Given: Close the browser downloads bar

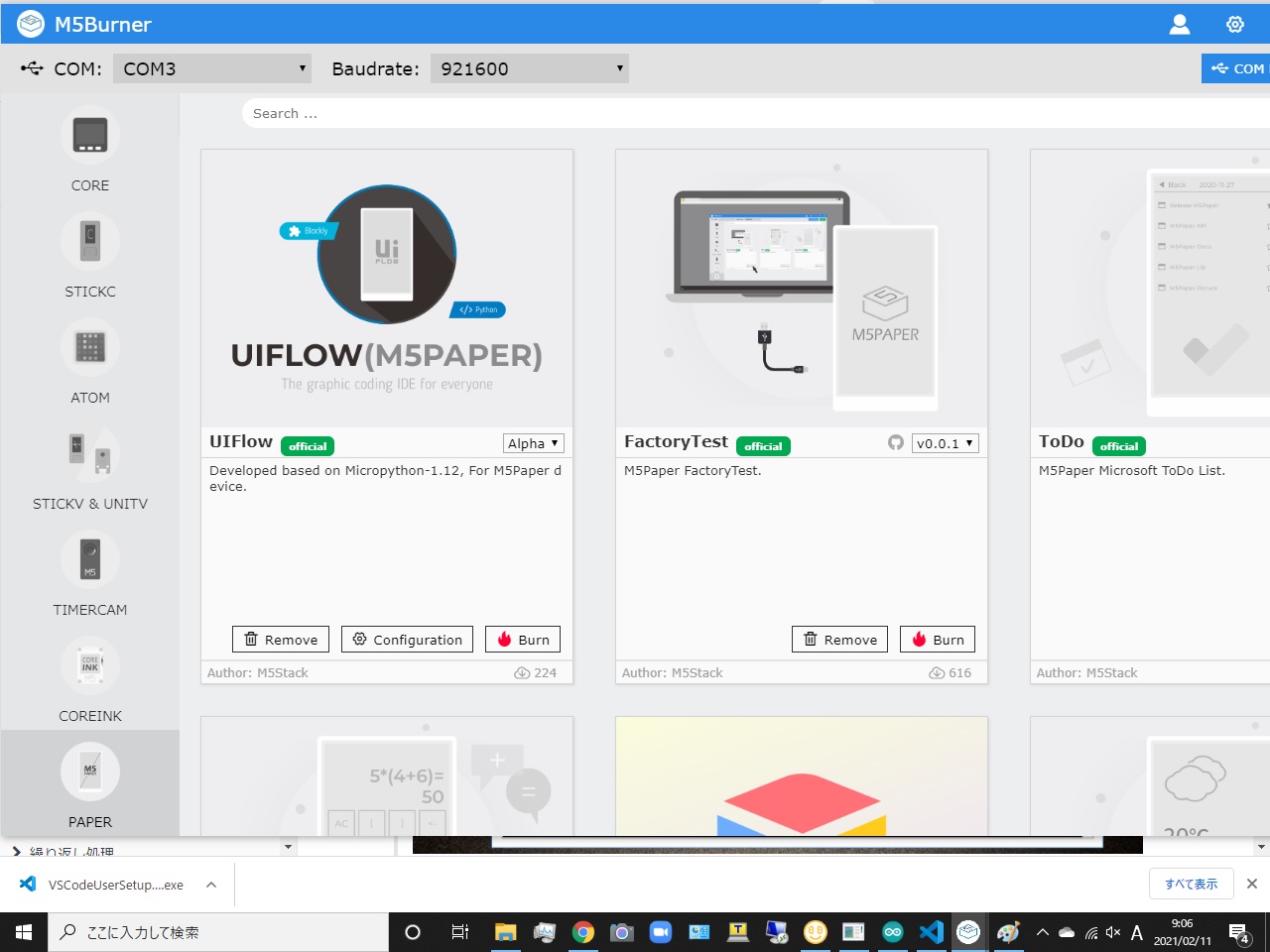Looking at the screenshot, I should pyautogui.click(x=1252, y=884).
